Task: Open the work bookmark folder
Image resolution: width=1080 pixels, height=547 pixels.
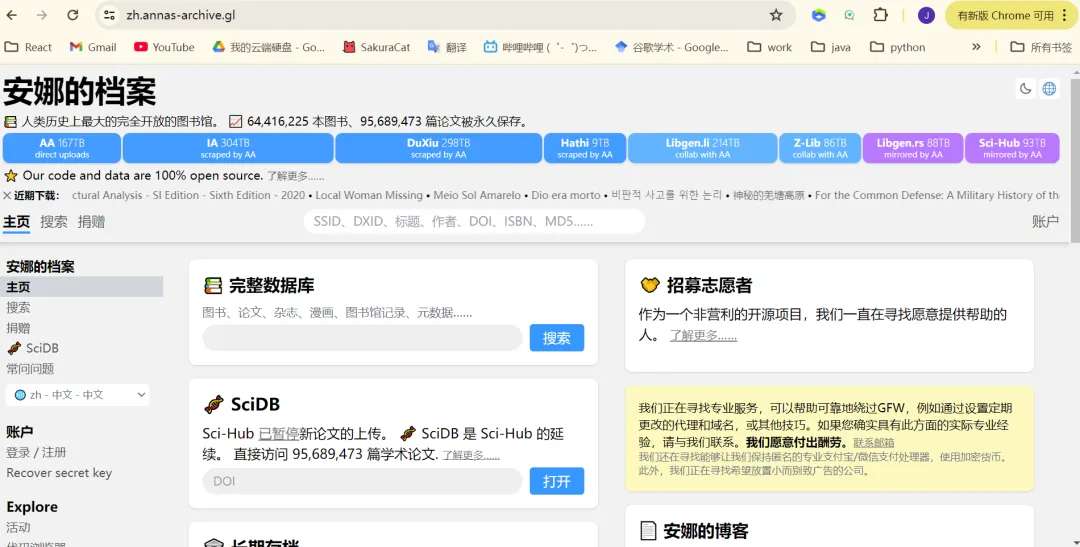Action: 770,47
